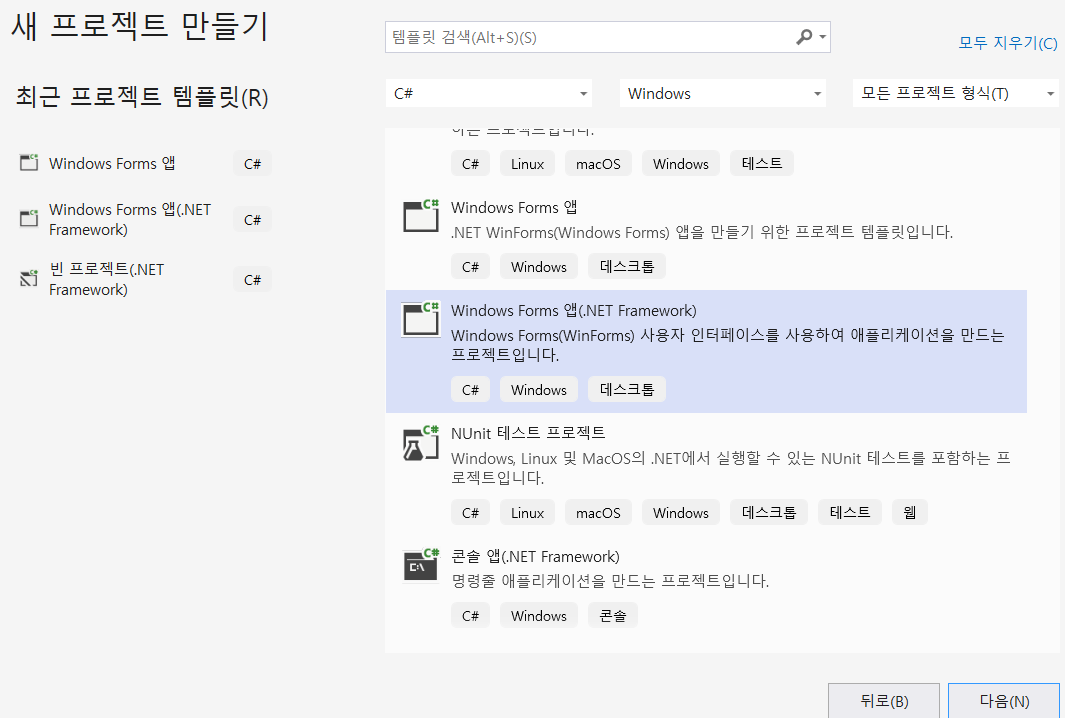1065x718 pixels.
Task: Select 콘솔 앱(.NET Framework) template title
Action: coord(535,557)
